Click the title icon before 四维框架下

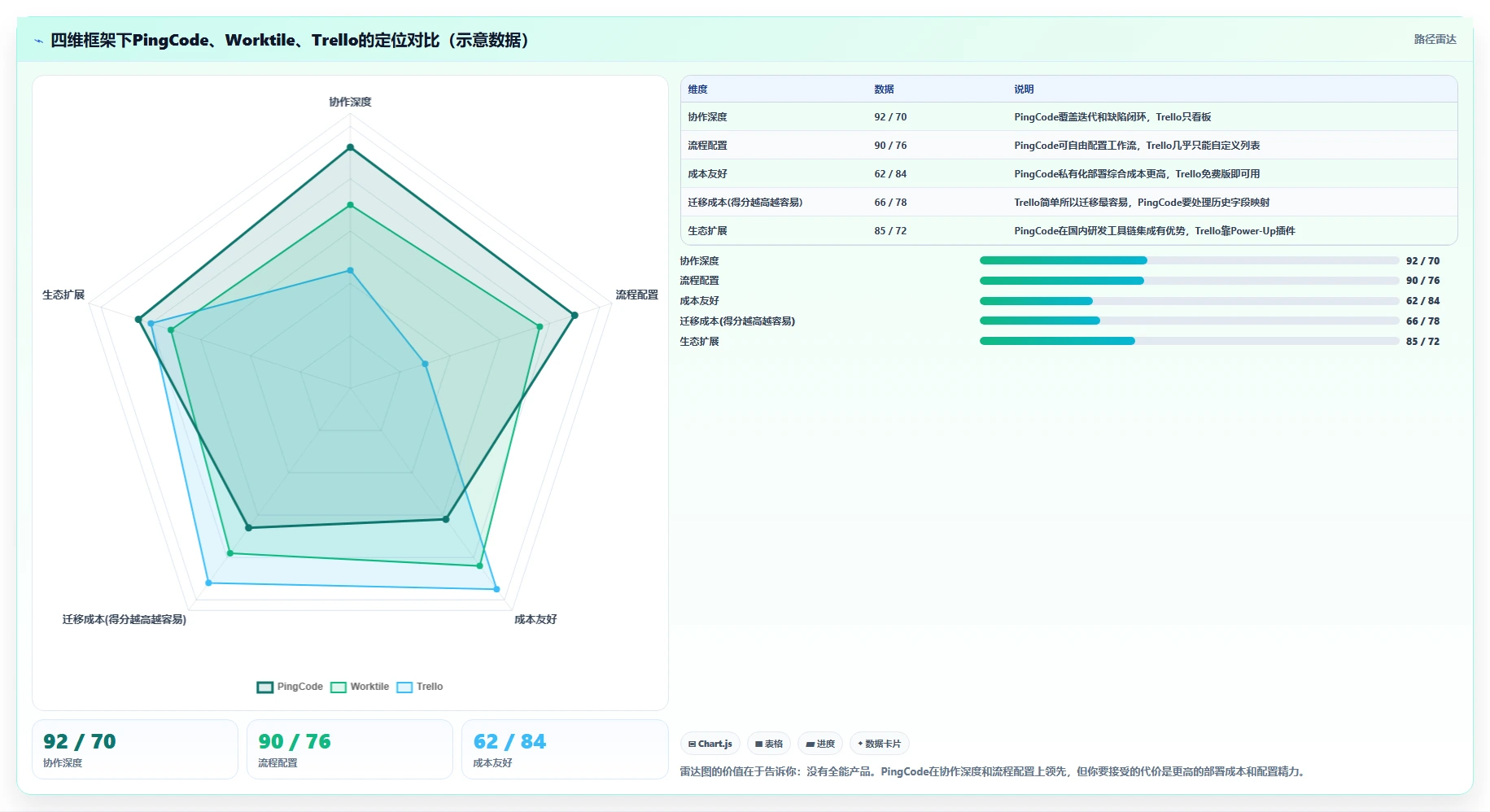click(x=38, y=41)
